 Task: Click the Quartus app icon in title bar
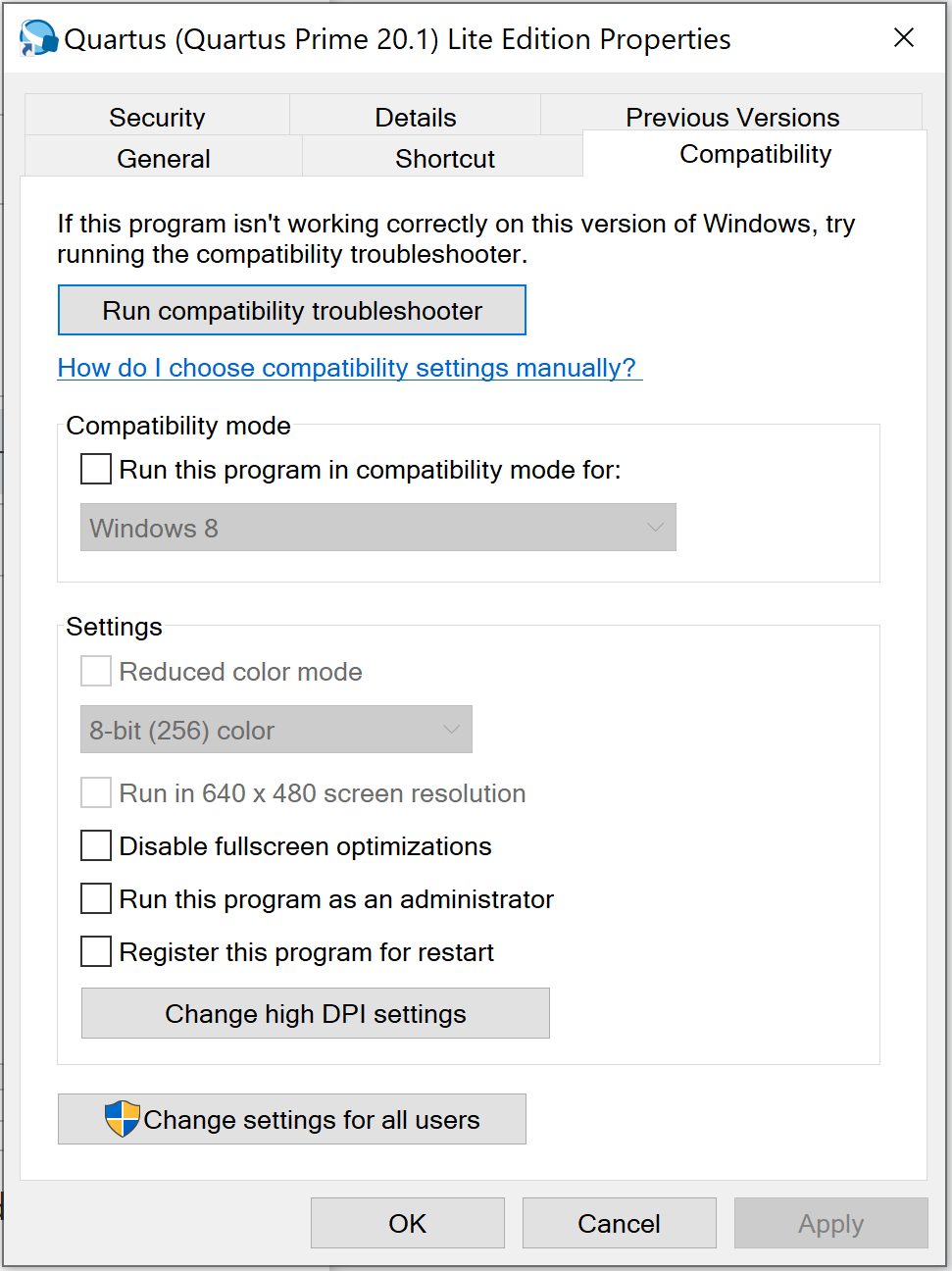pyautogui.click(x=38, y=38)
